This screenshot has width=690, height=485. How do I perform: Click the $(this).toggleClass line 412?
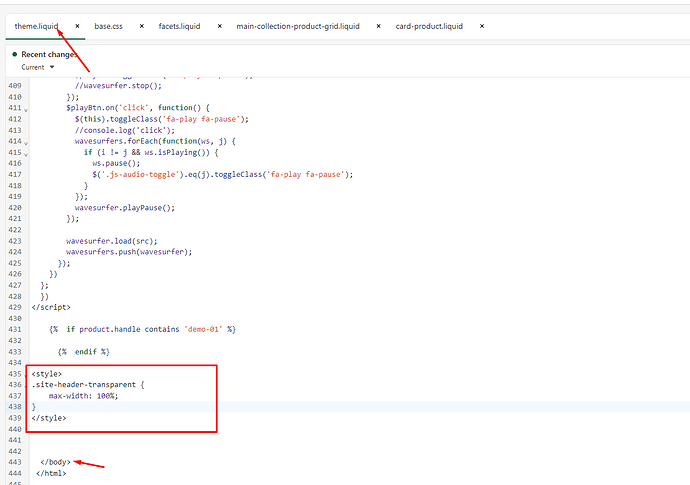click(161, 119)
